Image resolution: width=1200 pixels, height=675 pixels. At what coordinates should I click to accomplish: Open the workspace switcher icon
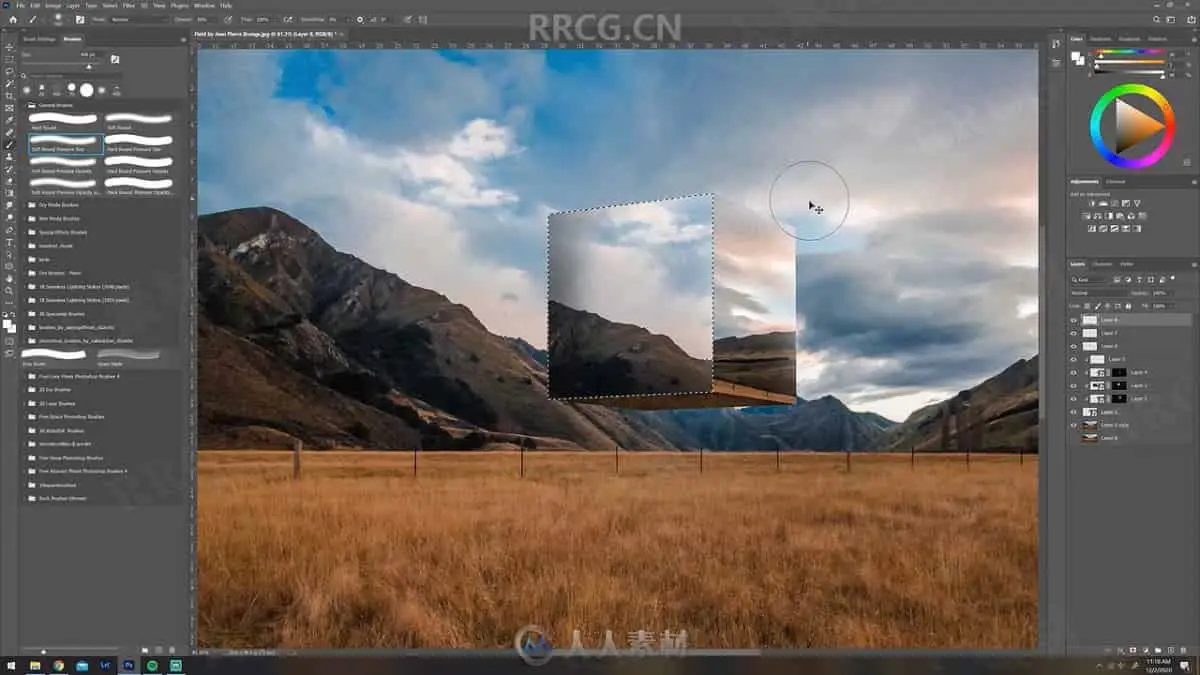1172,19
